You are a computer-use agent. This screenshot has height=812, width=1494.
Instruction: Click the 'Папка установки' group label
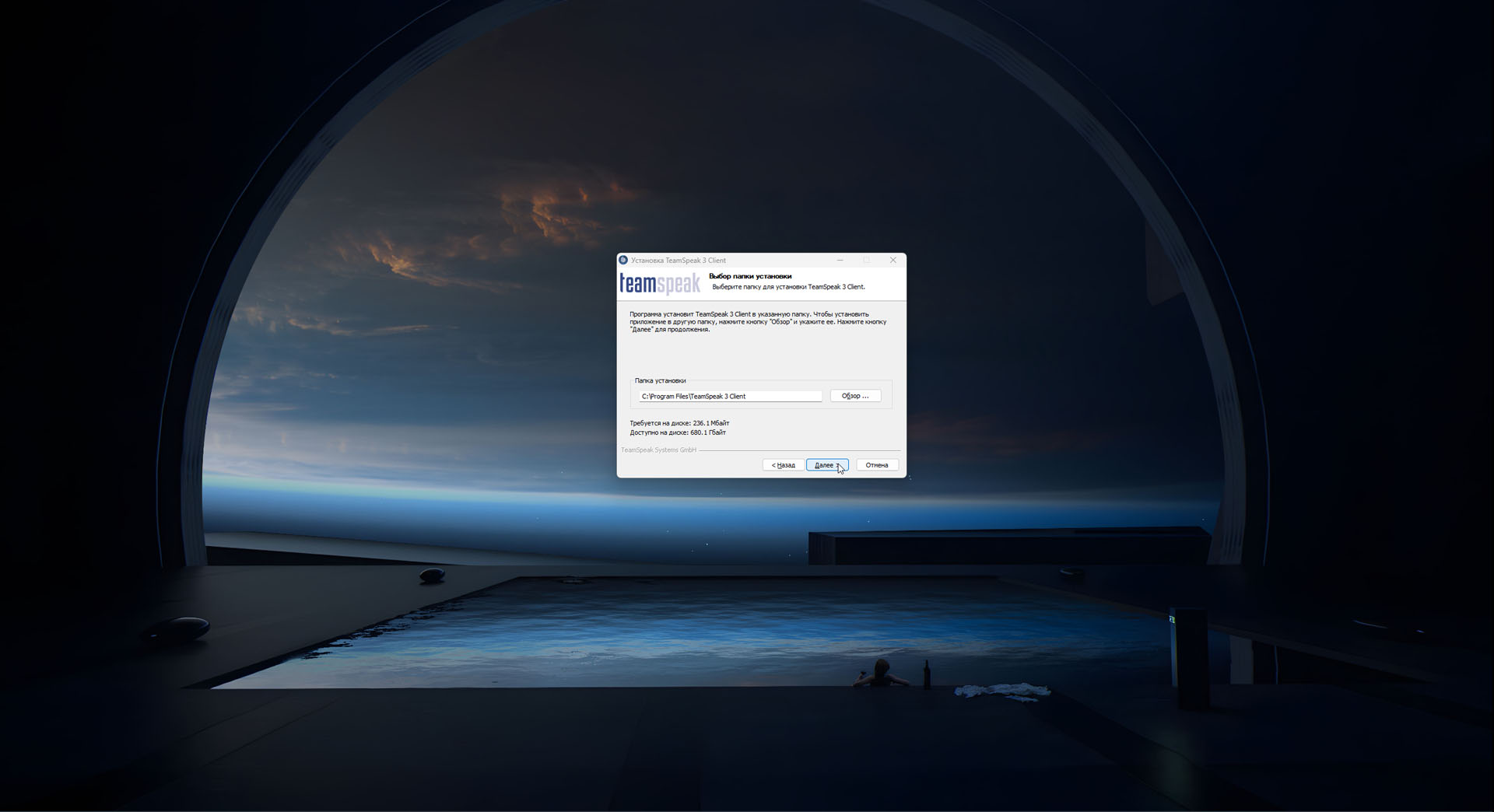(x=660, y=380)
